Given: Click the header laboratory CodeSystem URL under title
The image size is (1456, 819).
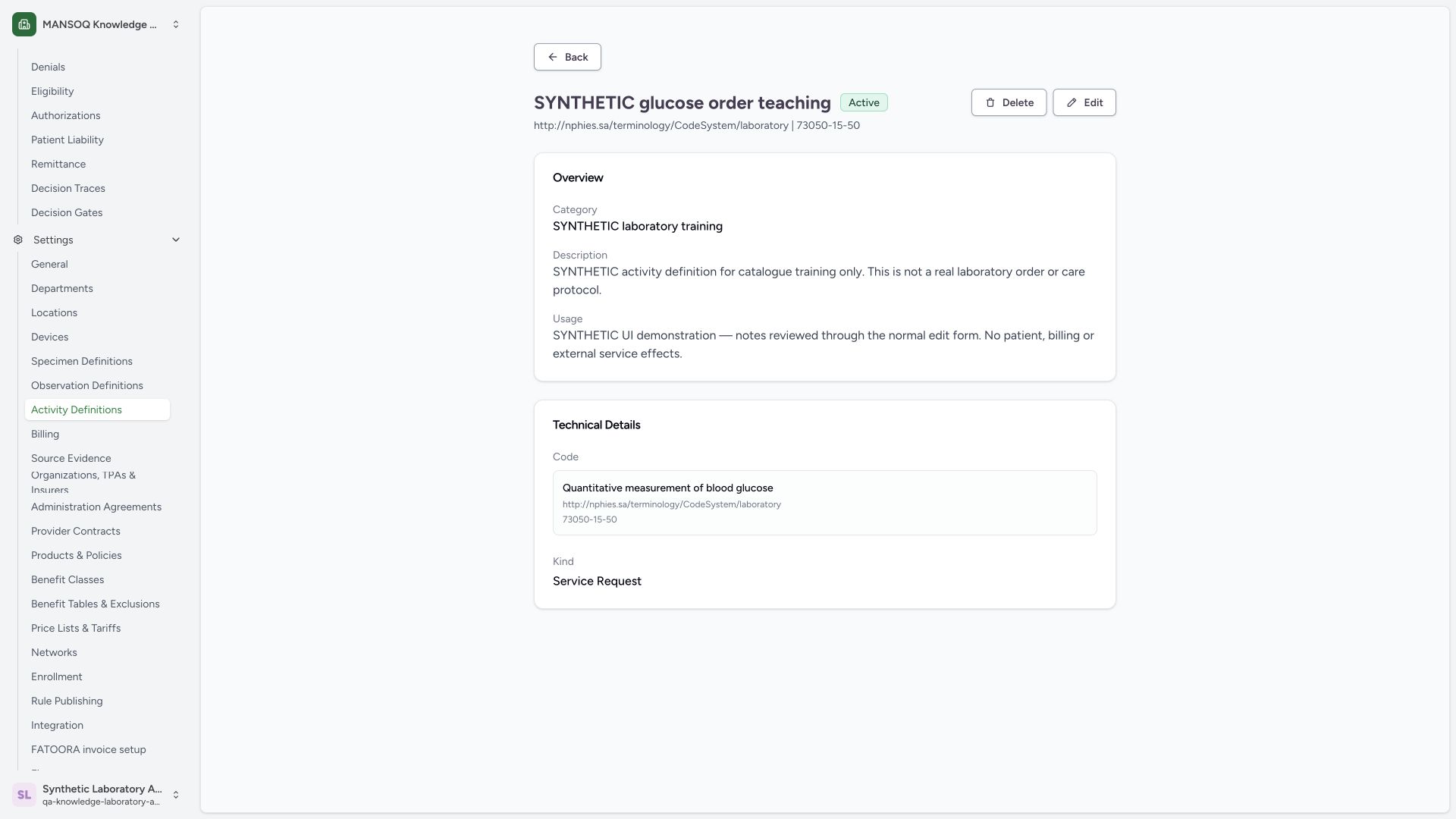Looking at the screenshot, I should click(x=661, y=125).
